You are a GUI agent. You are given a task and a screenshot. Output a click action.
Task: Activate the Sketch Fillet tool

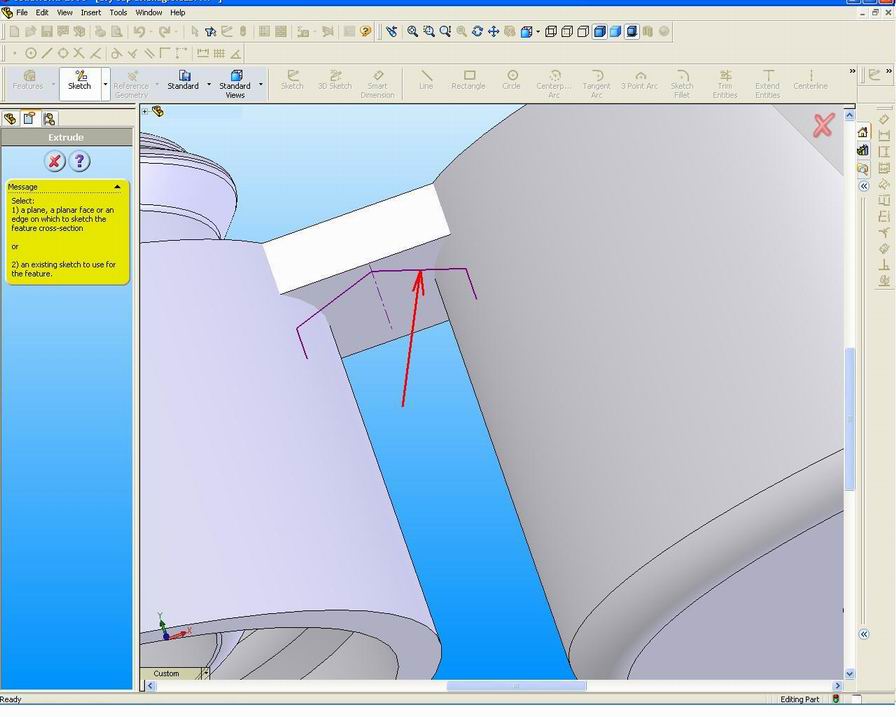tap(681, 78)
